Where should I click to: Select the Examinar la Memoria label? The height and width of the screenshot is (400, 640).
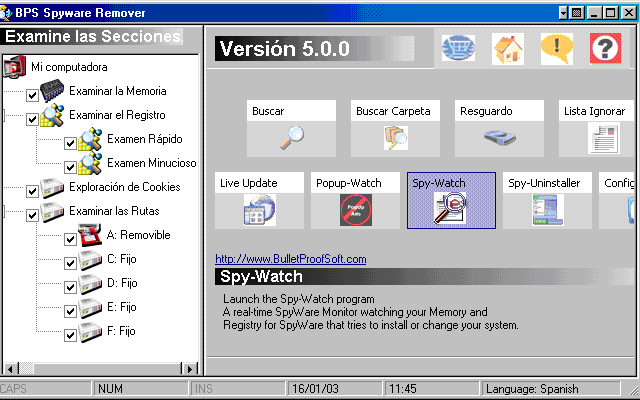click(118, 91)
